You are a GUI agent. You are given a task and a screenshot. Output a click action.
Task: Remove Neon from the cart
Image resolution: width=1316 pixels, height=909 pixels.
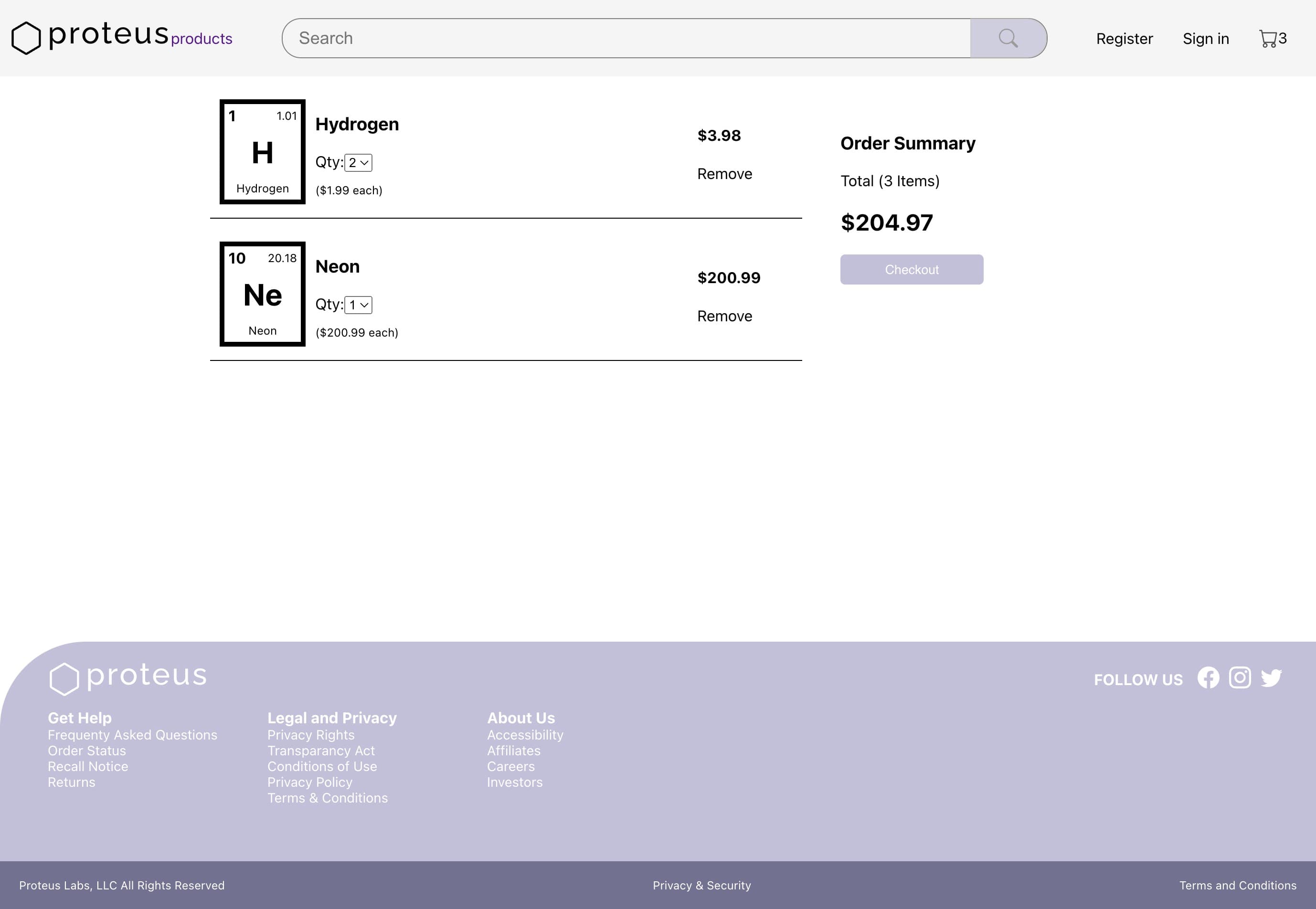pos(724,316)
